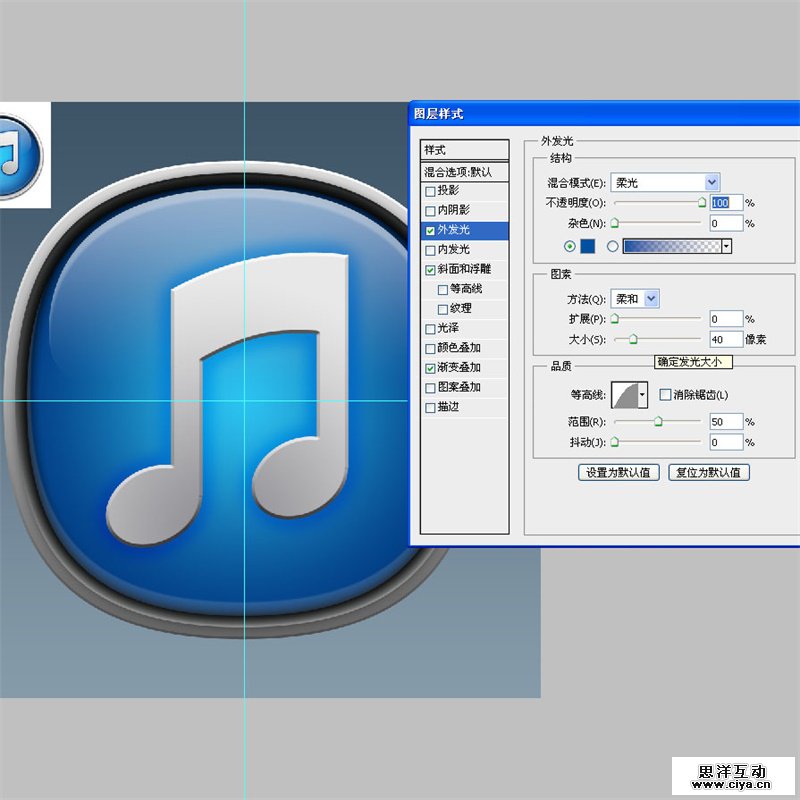
Task: Enable the 消除锯齿 anti-alias checkbox
Action: point(665,395)
